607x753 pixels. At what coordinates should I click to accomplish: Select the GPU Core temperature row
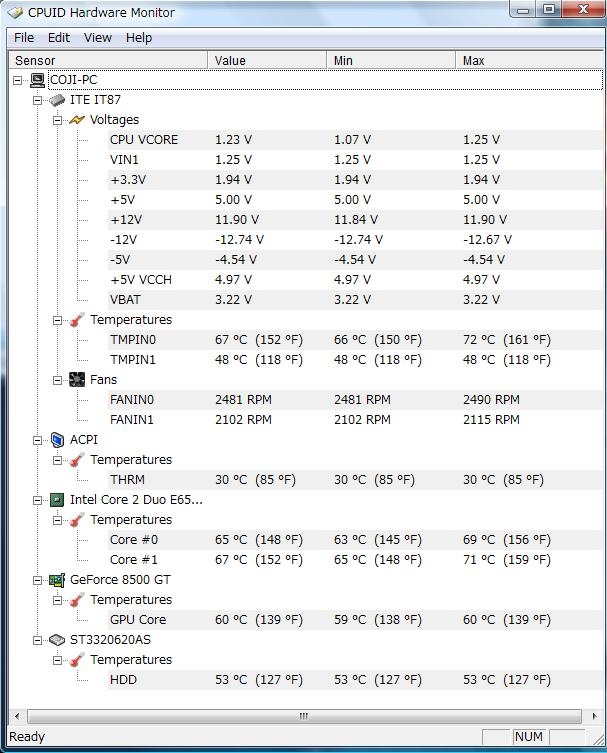138,620
